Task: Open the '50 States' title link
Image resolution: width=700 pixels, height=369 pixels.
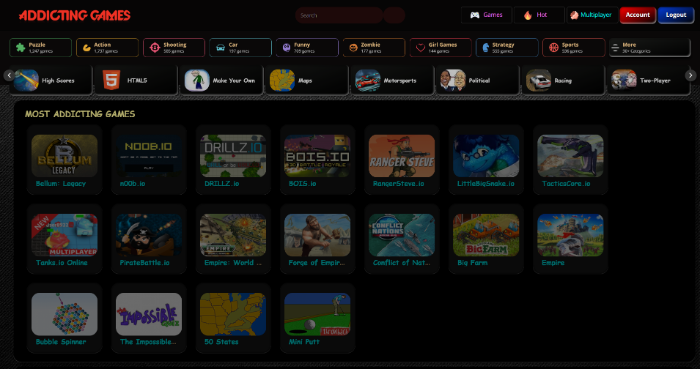Action: (221, 342)
